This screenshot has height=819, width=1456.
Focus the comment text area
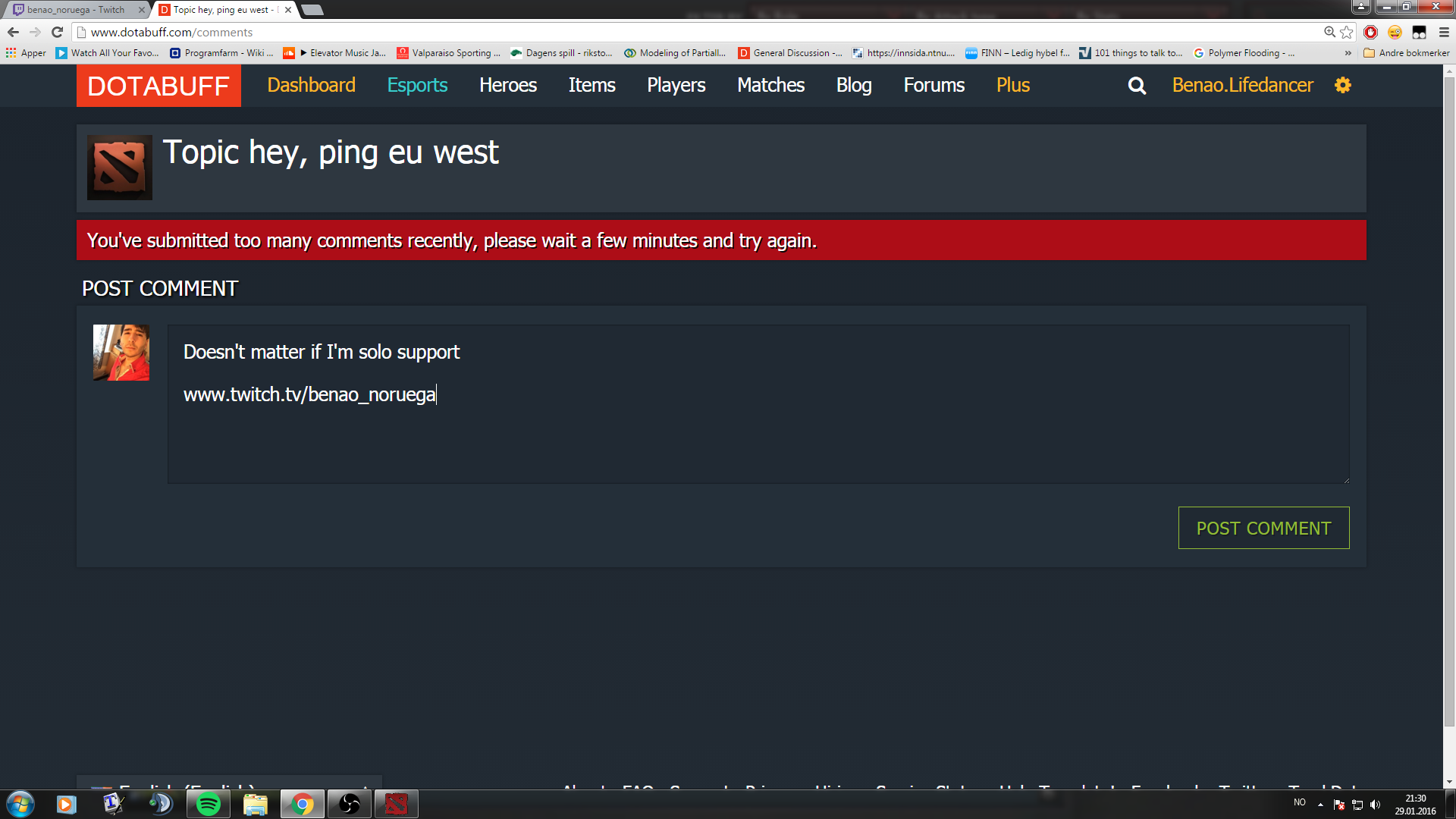tap(758, 404)
